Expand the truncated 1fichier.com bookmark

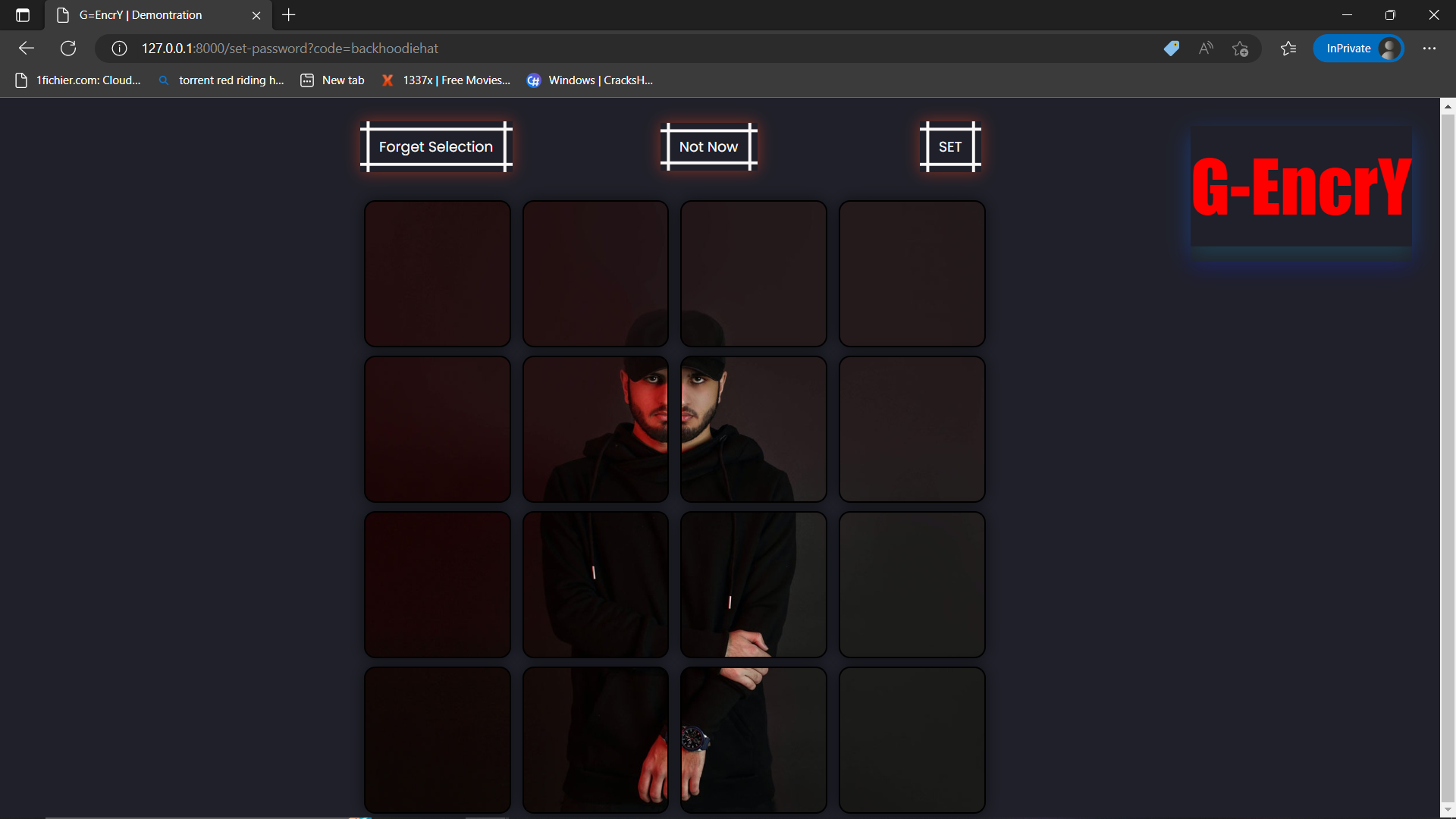78,80
